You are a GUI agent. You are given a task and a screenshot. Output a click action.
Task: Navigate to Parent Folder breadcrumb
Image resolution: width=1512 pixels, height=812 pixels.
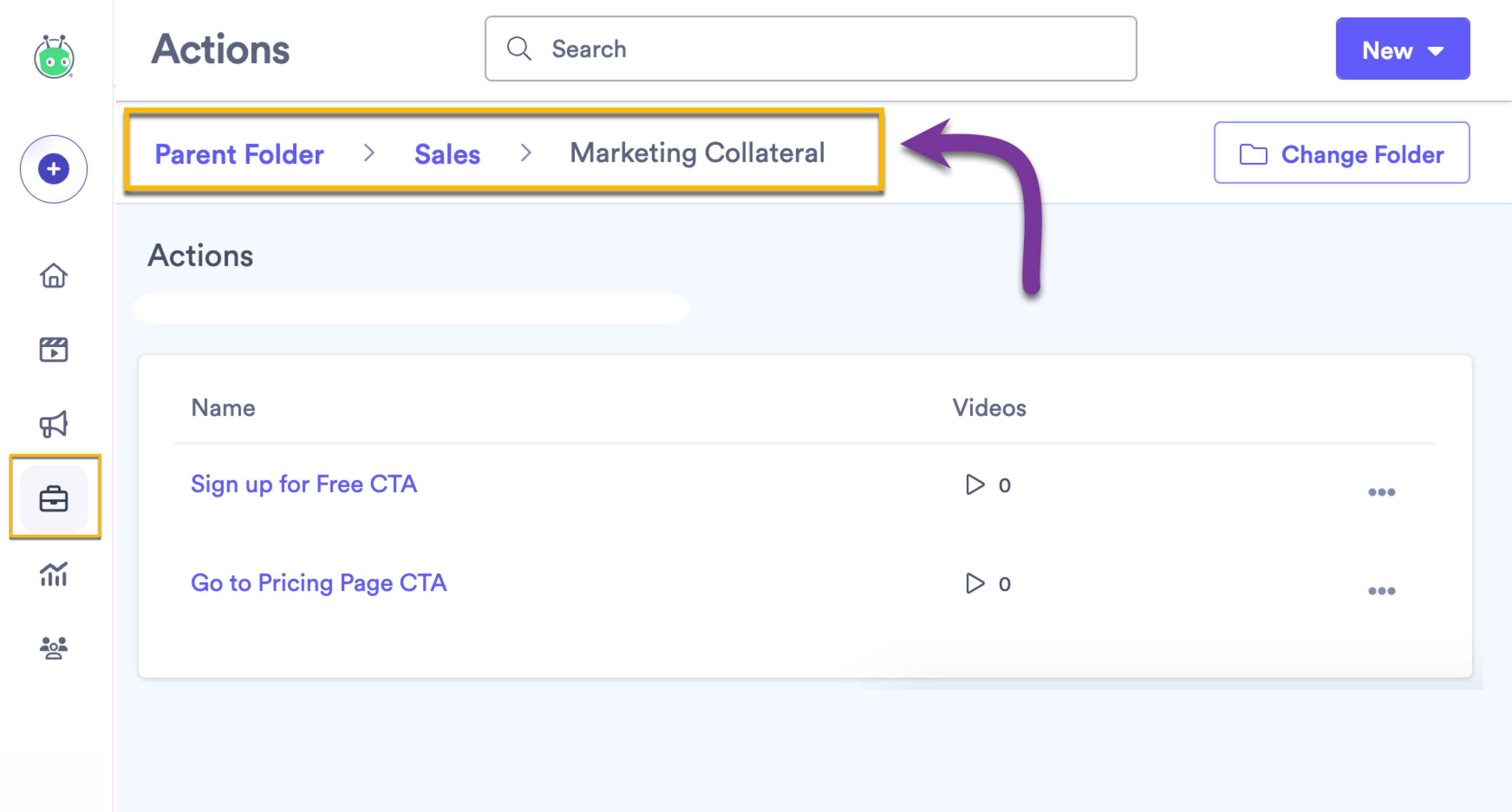pyautogui.click(x=239, y=154)
